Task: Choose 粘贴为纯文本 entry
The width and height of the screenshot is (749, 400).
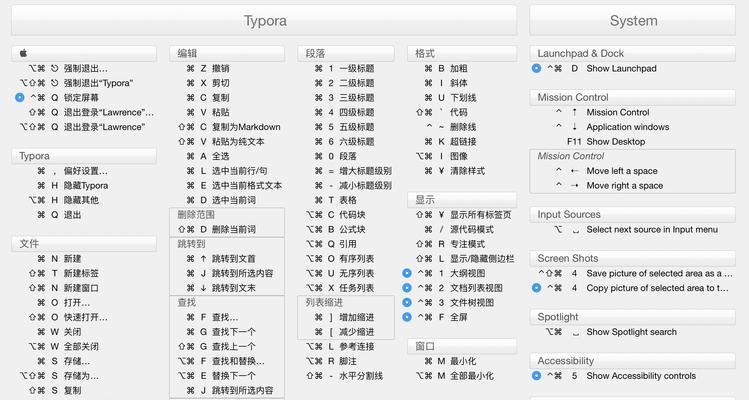Action: [x=221, y=141]
